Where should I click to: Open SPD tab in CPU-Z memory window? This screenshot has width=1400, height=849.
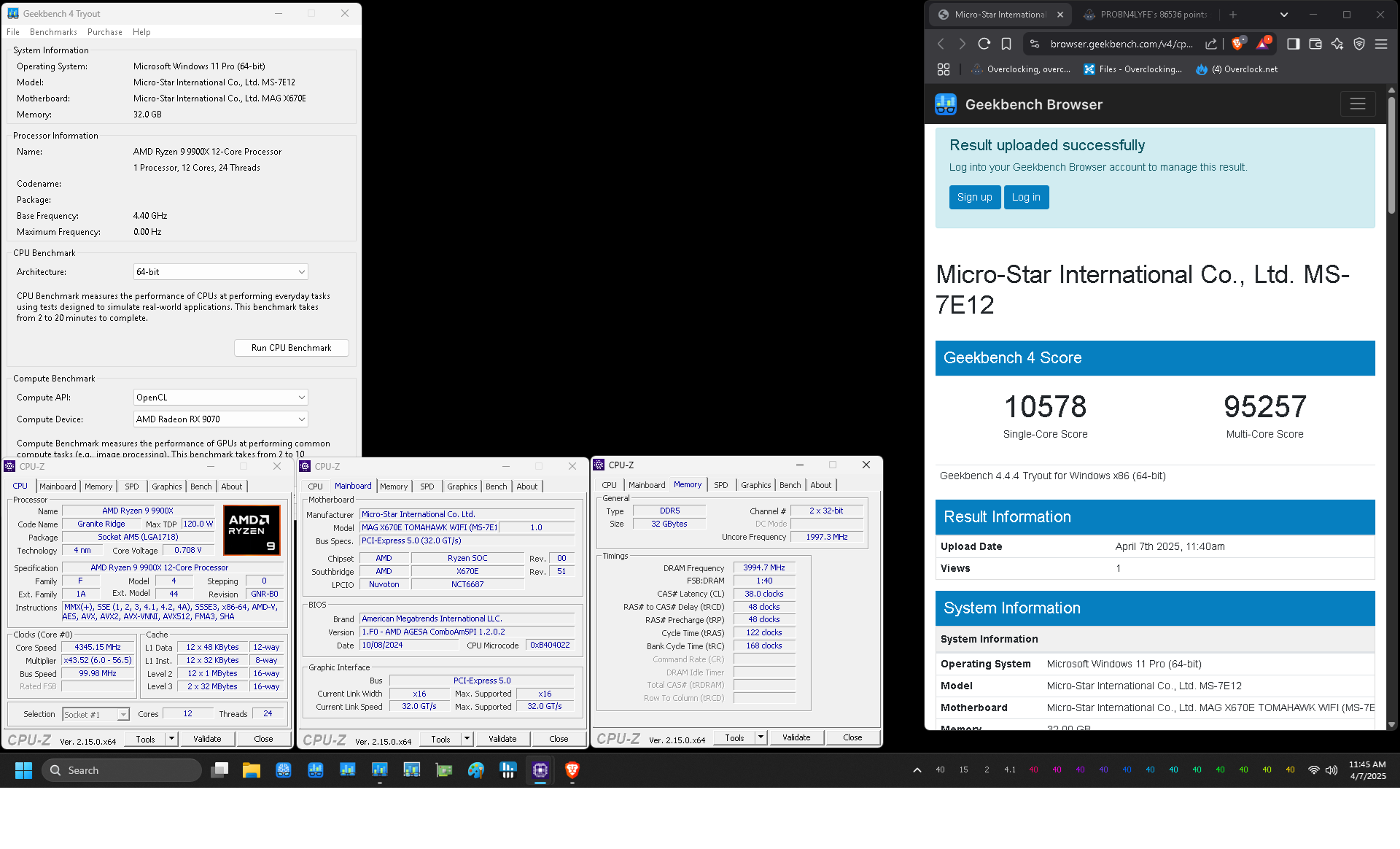721,485
